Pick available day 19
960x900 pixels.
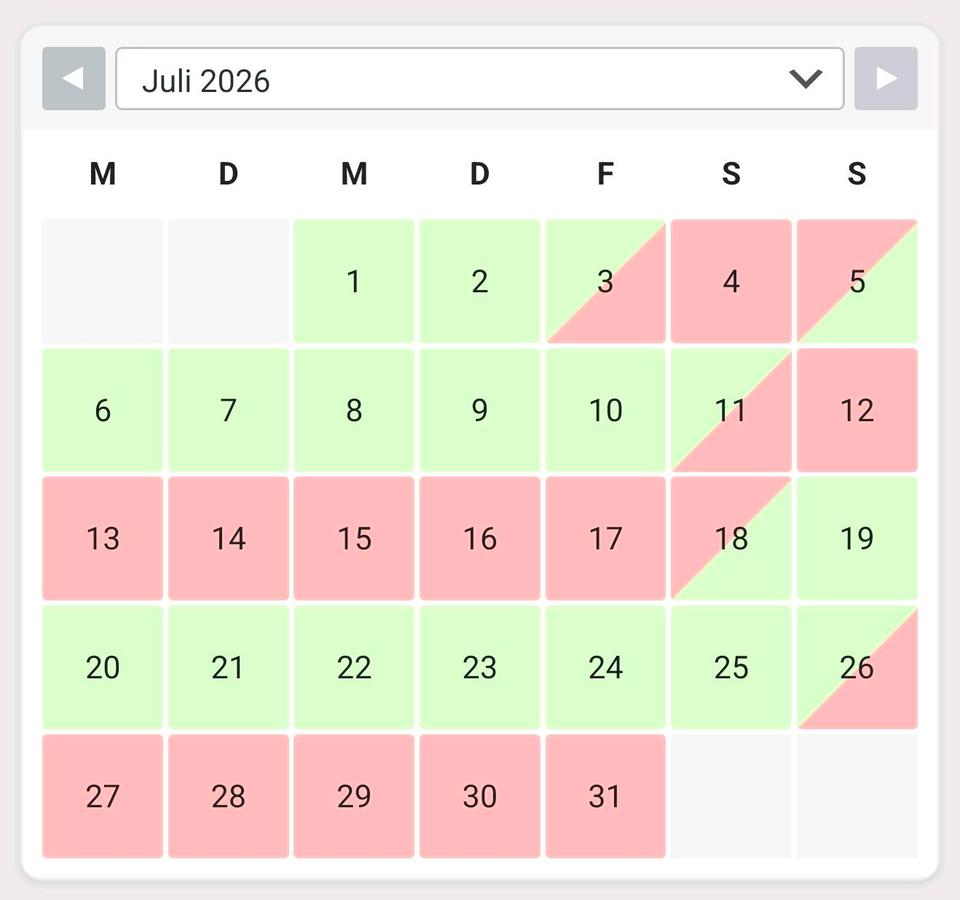857,539
